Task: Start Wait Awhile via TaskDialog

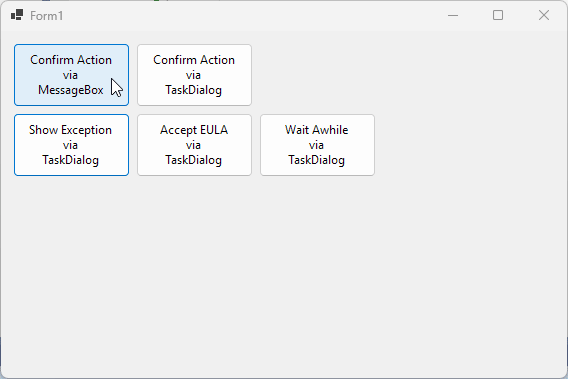Action: coord(317,145)
